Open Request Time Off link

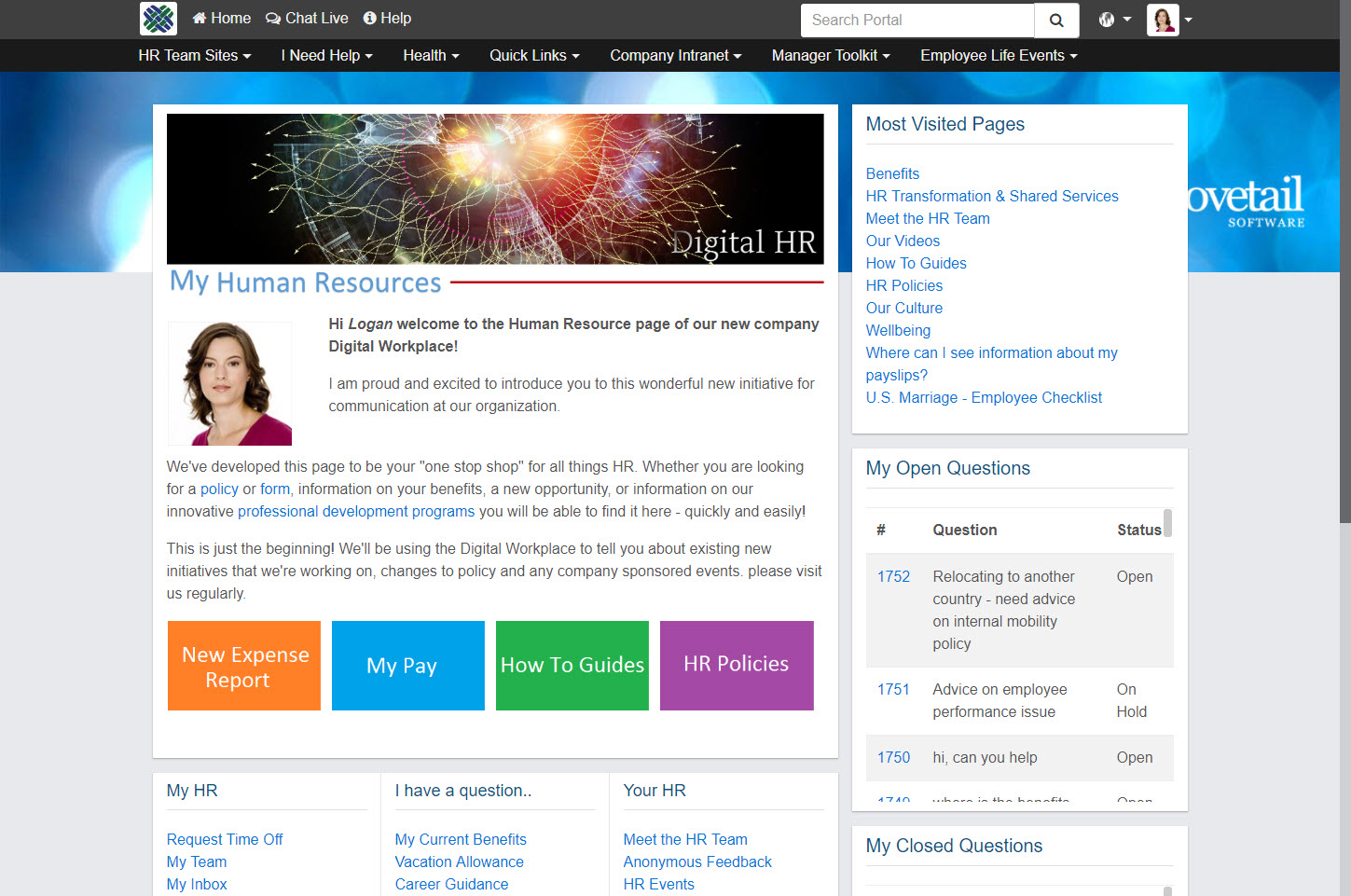[x=225, y=840]
